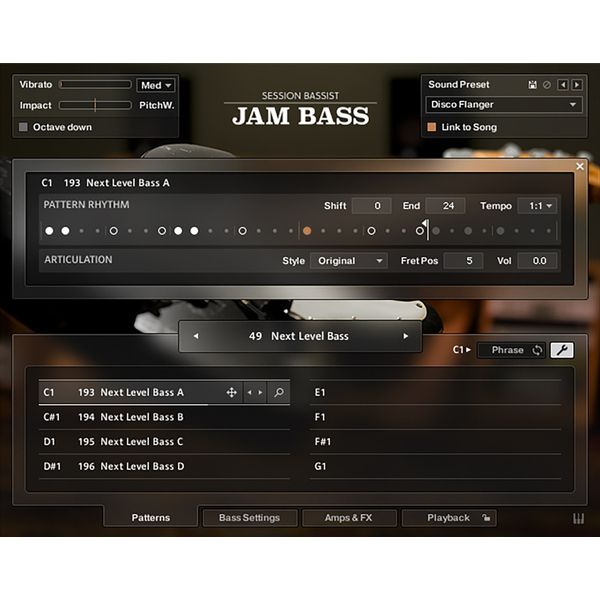Click the Shift value field
Screen dimensions: 600x600
(372, 206)
